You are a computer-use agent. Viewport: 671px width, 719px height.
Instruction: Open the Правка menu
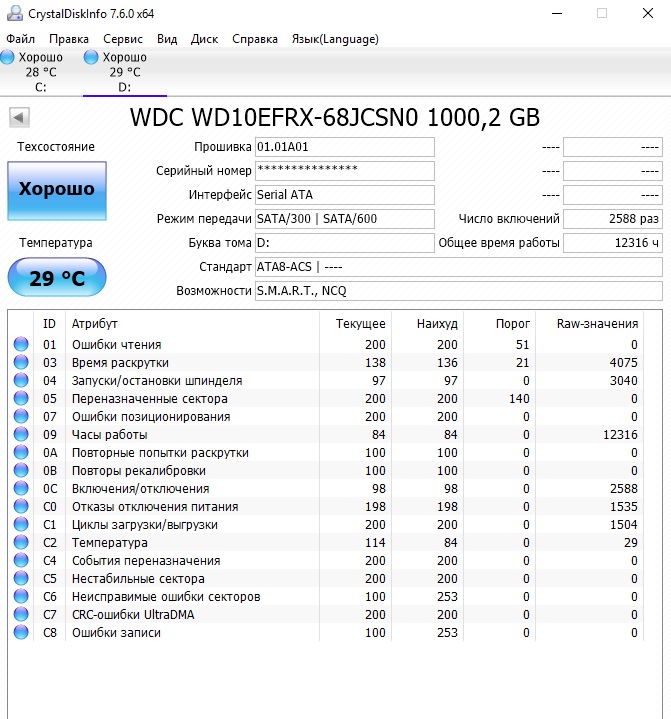(x=69, y=39)
